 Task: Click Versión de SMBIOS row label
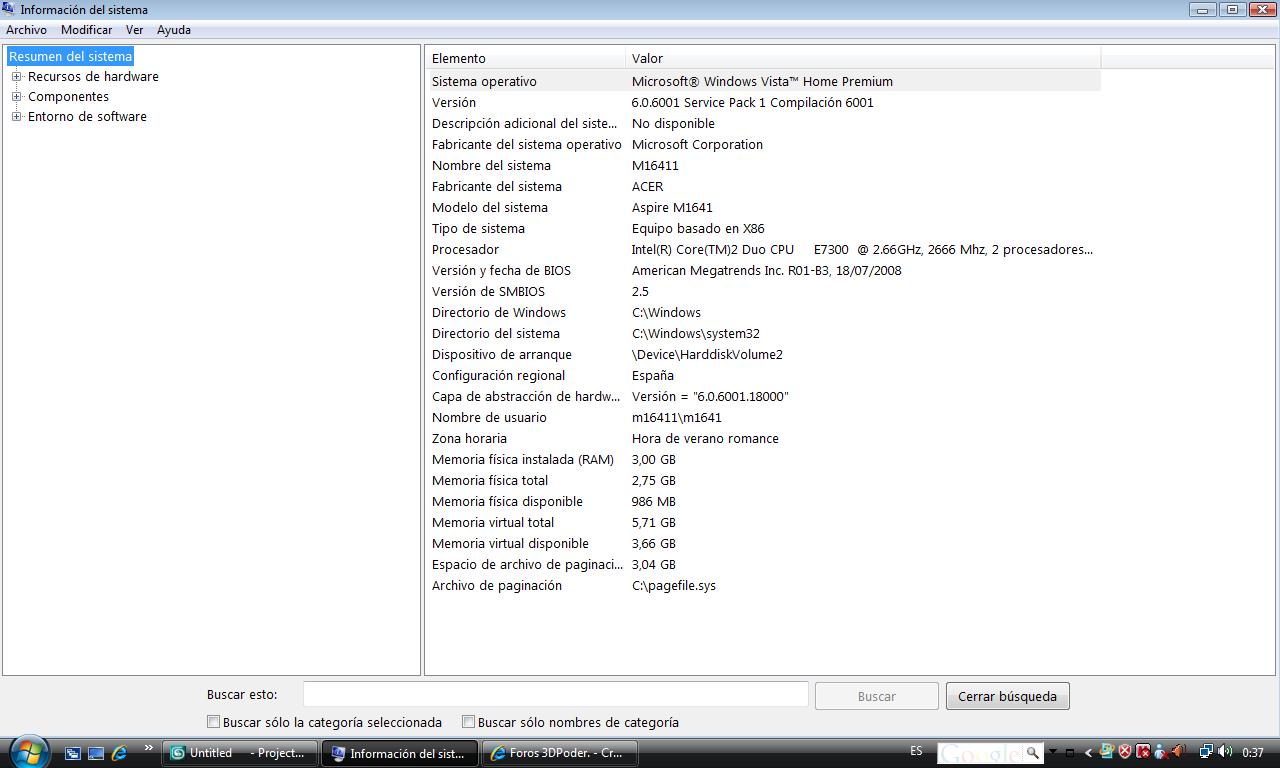(x=488, y=291)
